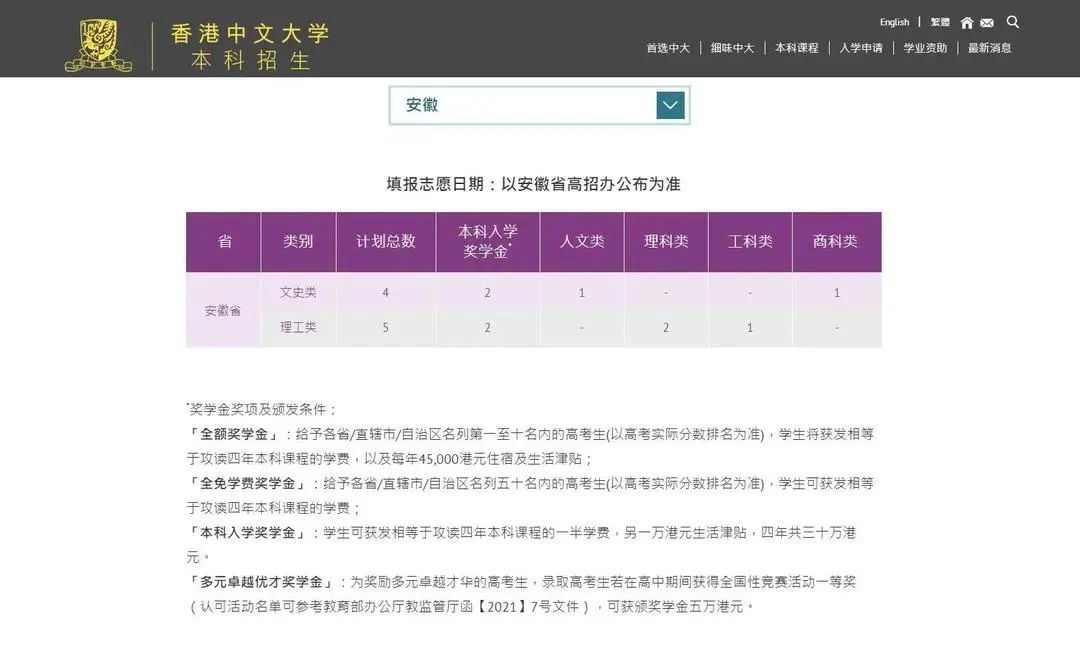This screenshot has width=1080, height=654.
Task: Open the 入学申请 menu
Action: pos(861,48)
